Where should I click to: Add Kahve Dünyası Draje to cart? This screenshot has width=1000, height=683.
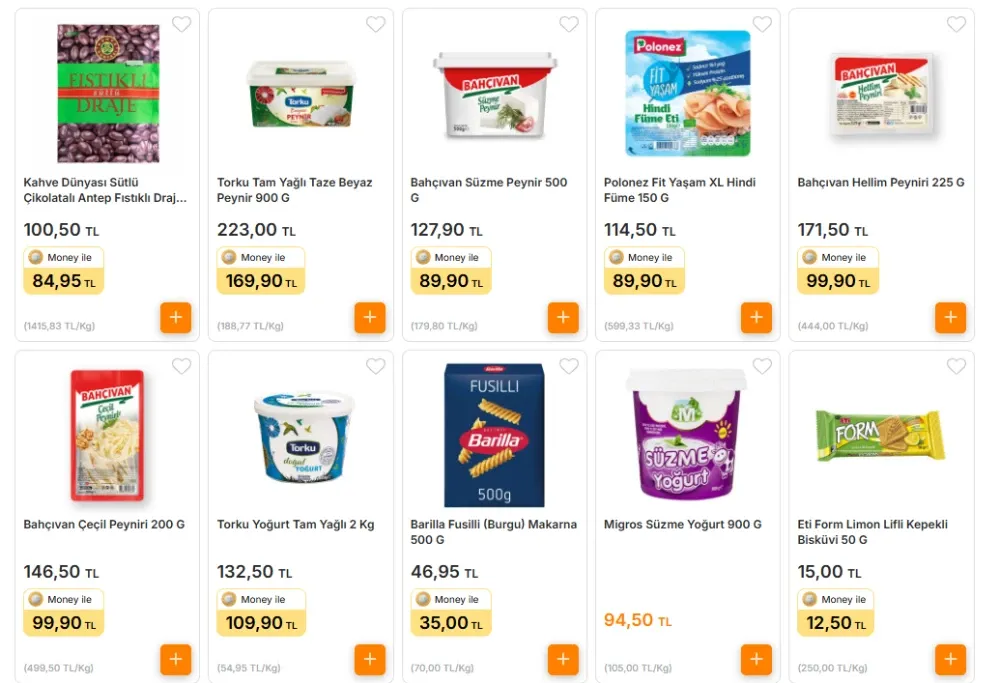(175, 318)
